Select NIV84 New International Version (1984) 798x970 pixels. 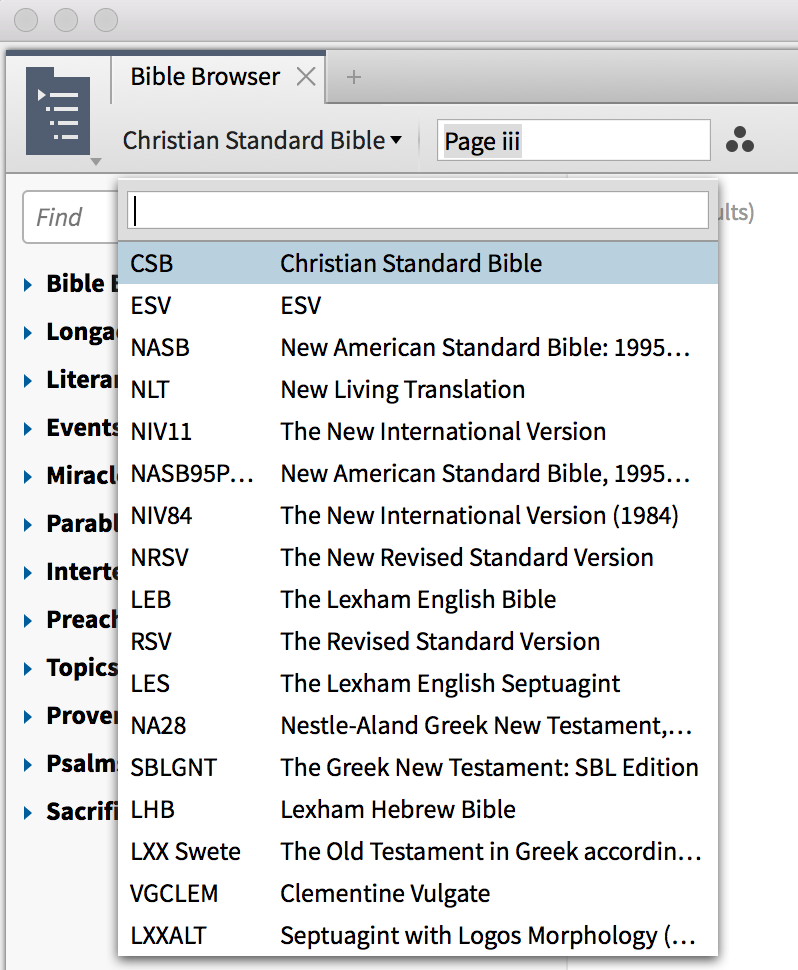click(418, 516)
